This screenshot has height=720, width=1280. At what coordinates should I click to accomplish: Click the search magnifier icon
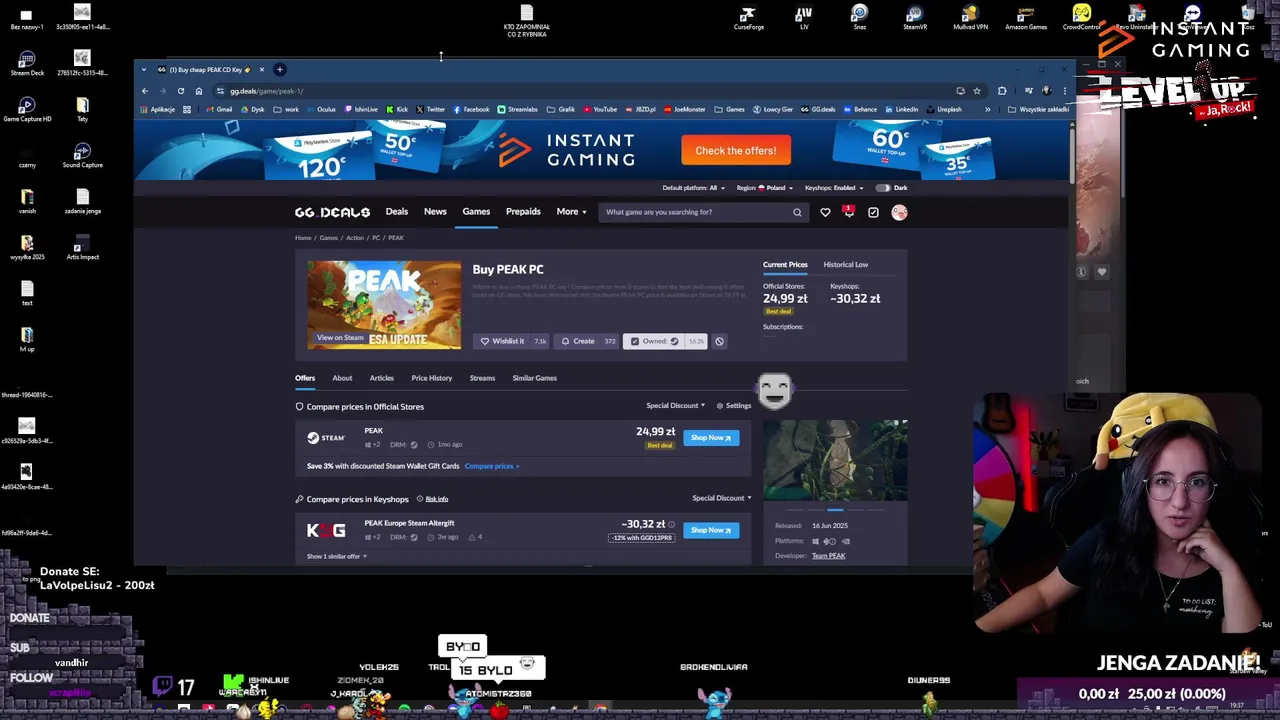(x=797, y=212)
